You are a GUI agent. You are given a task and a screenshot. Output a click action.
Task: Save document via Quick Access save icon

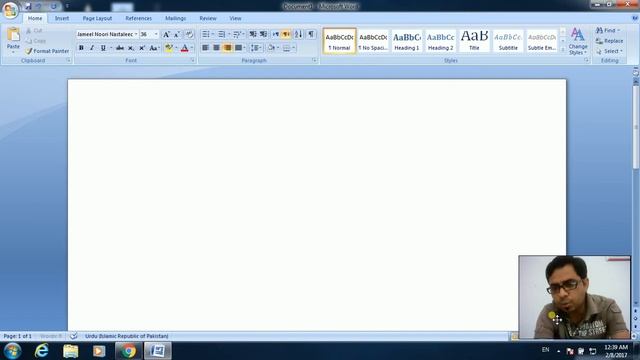pyautogui.click(x=28, y=6)
